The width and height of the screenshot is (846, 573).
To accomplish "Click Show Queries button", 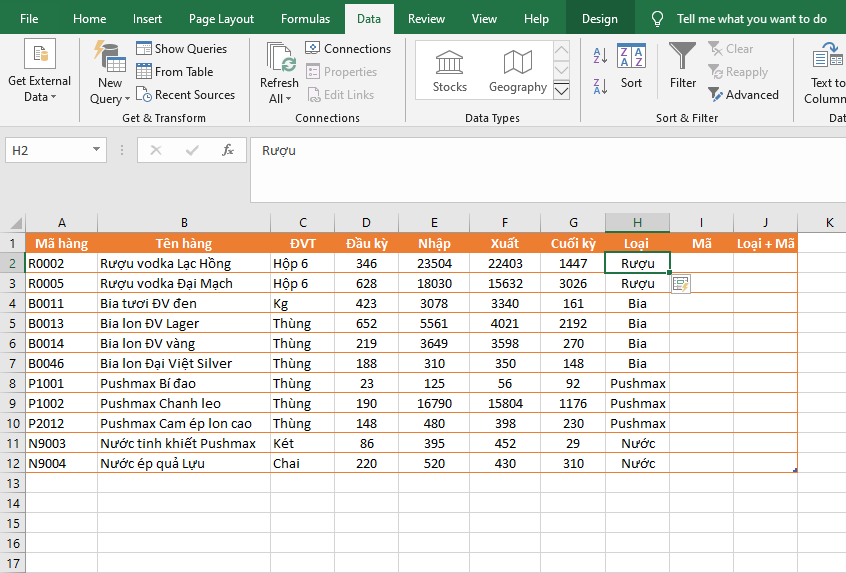I will pyautogui.click(x=181, y=48).
